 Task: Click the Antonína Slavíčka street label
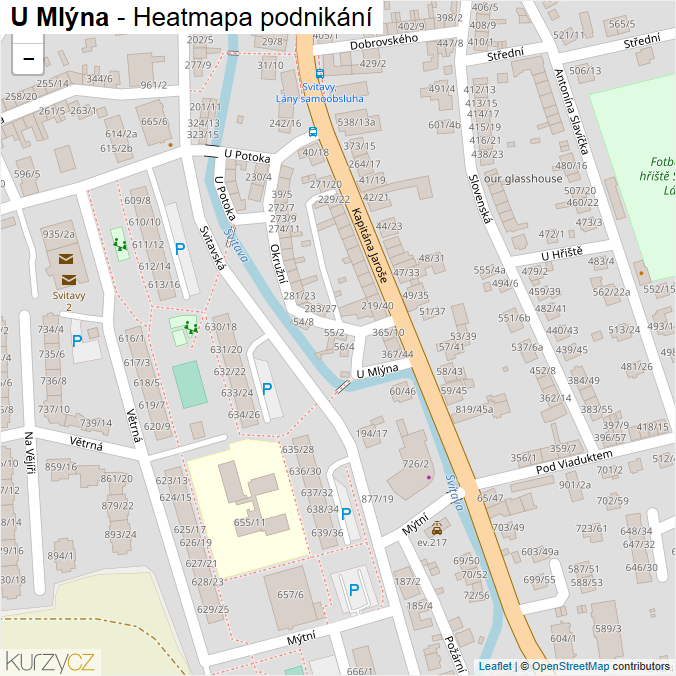point(572,112)
